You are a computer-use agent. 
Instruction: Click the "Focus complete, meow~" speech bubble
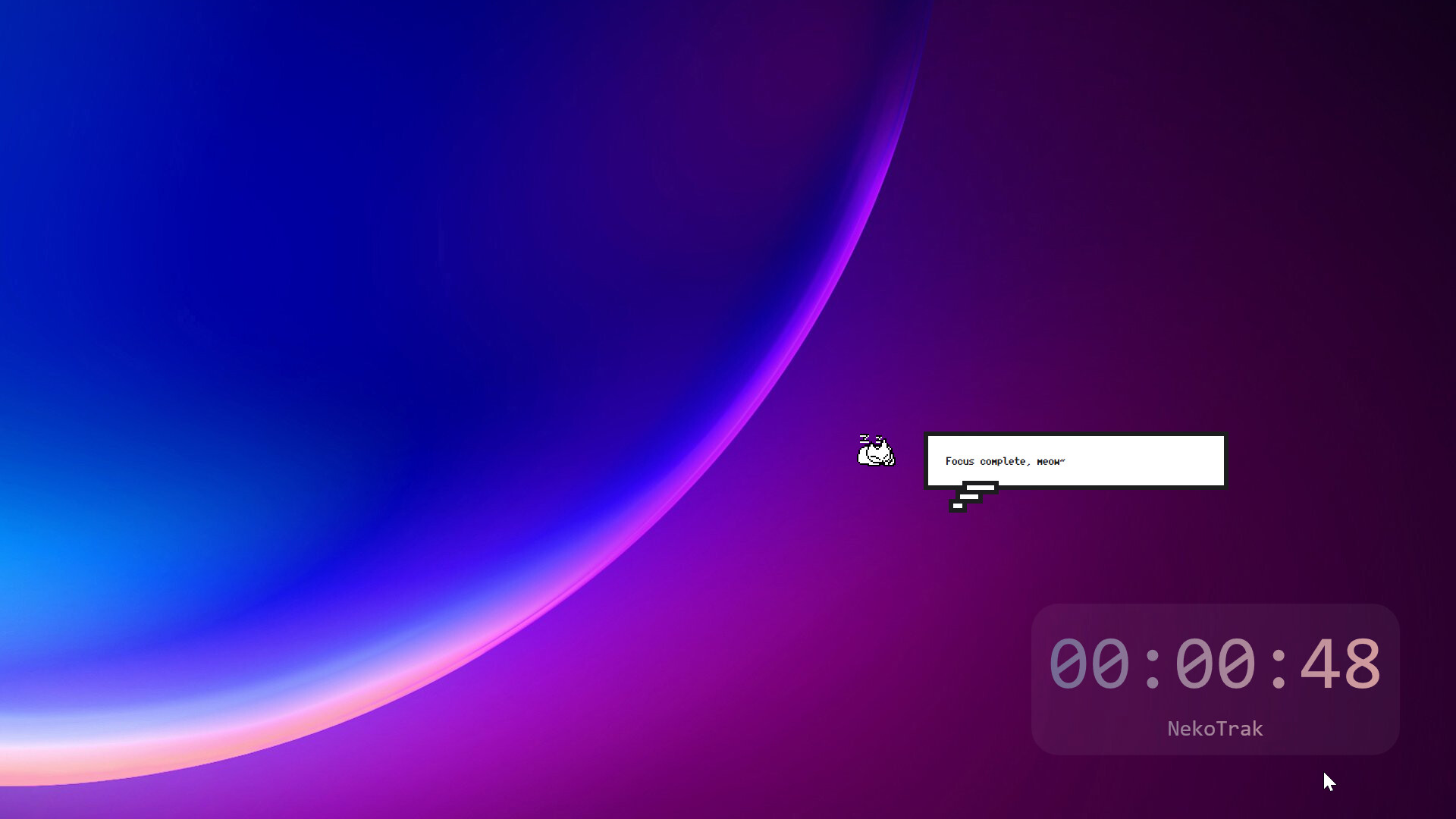pos(1075,461)
